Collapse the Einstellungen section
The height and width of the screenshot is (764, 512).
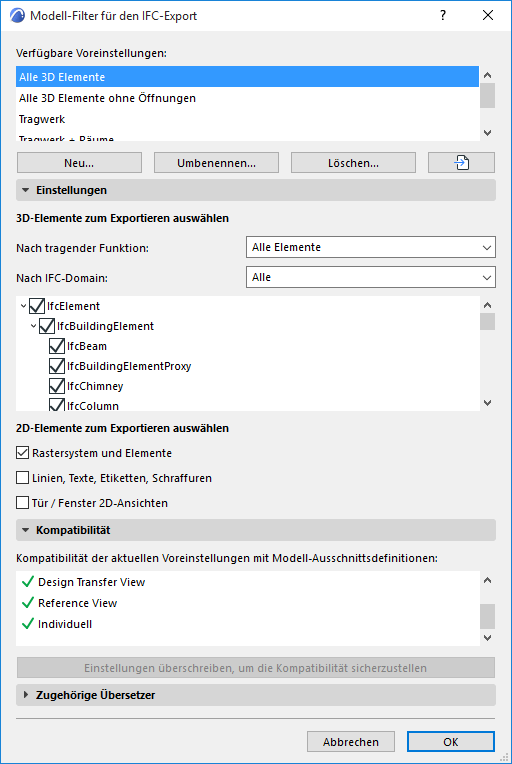[x=256, y=190]
